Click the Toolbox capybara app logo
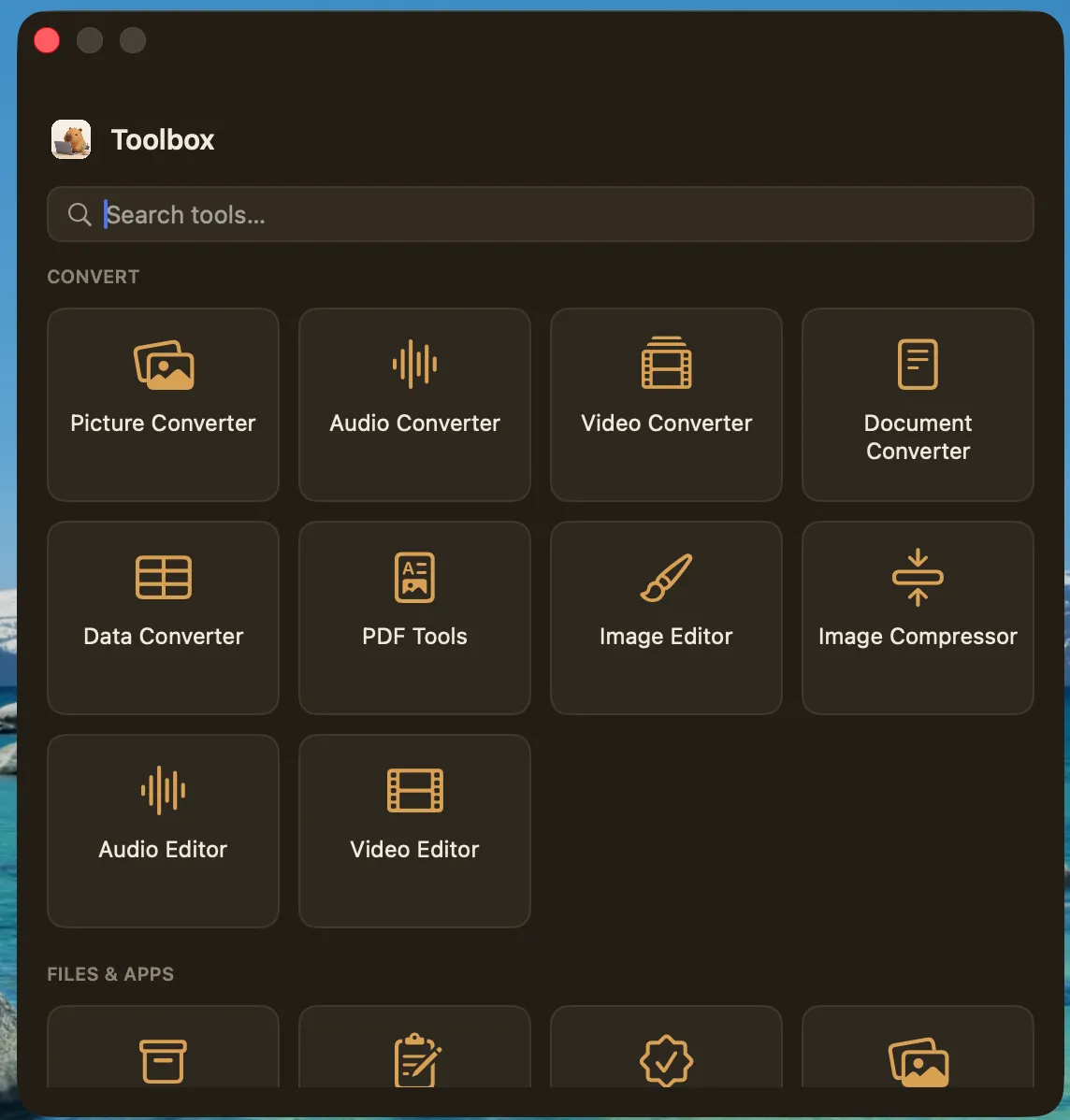The image size is (1070, 1120). click(71, 139)
